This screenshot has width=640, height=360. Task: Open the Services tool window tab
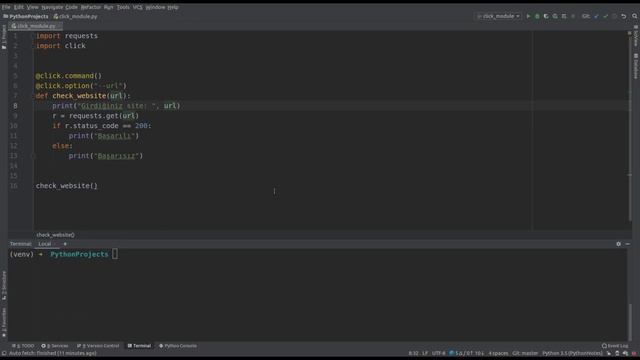tap(55, 346)
